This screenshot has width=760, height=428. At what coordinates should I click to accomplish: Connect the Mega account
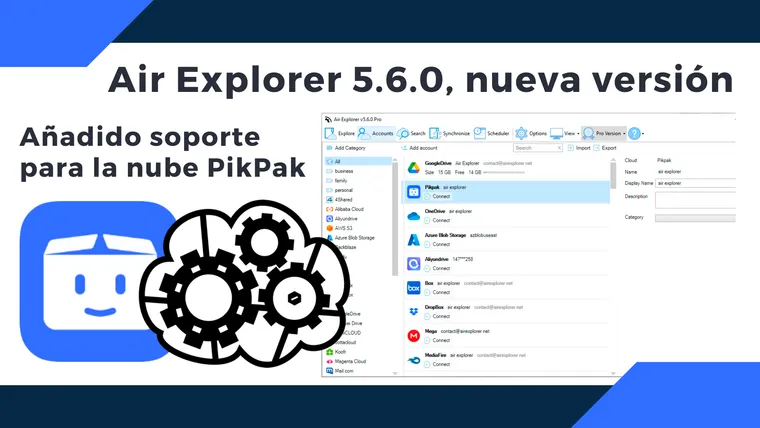(x=438, y=340)
